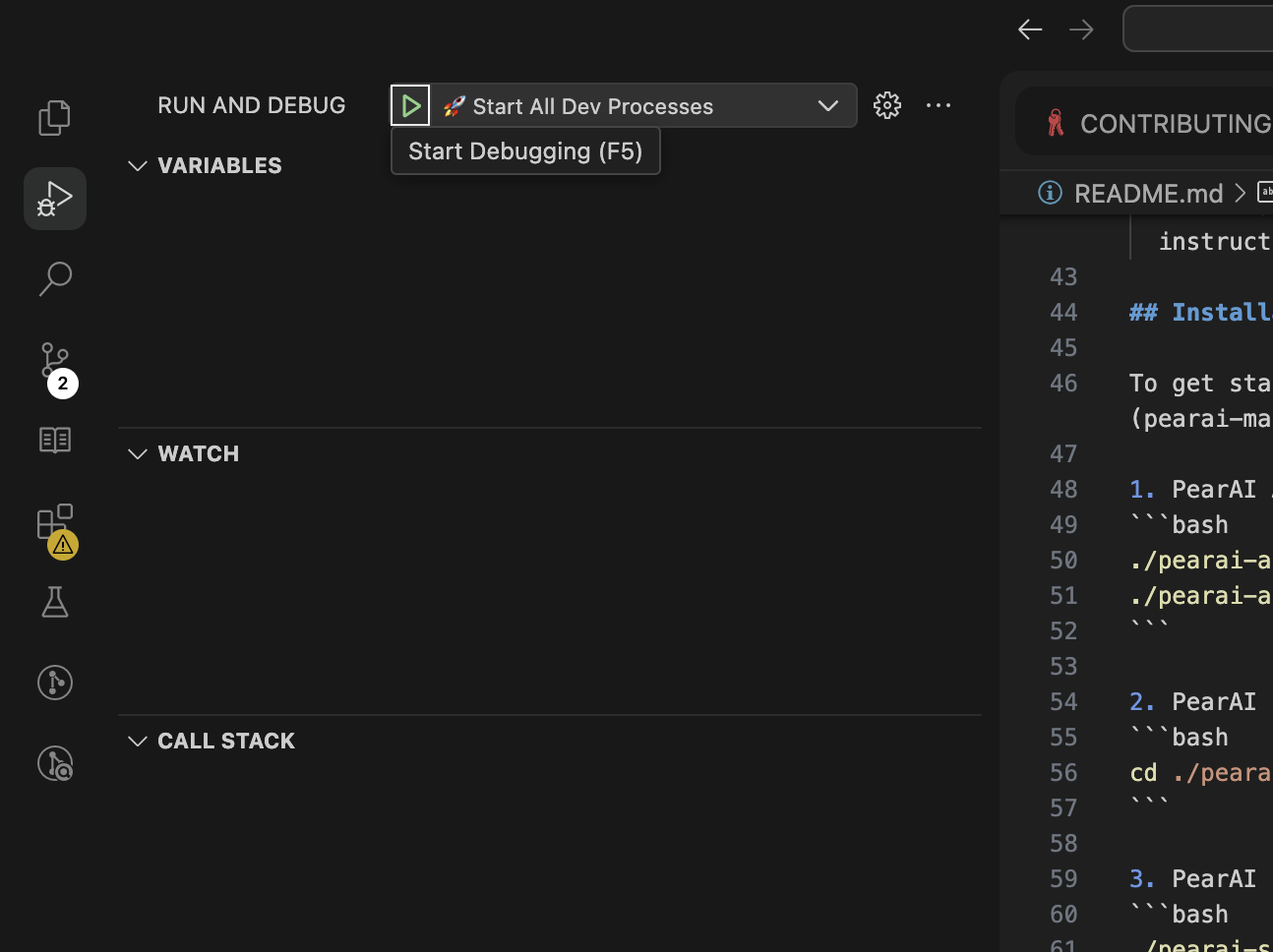Screen dimensions: 1273x952
Task: Click the circular git graph icon
Action: (x=55, y=683)
